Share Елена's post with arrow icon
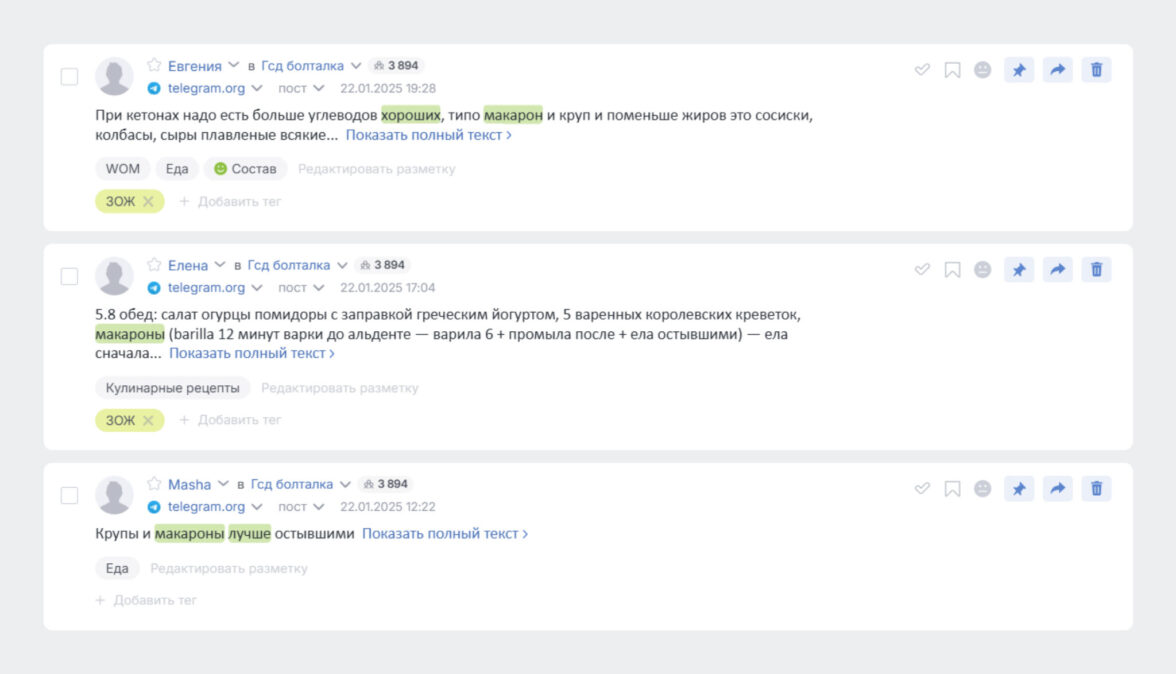 click(1058, 269)
